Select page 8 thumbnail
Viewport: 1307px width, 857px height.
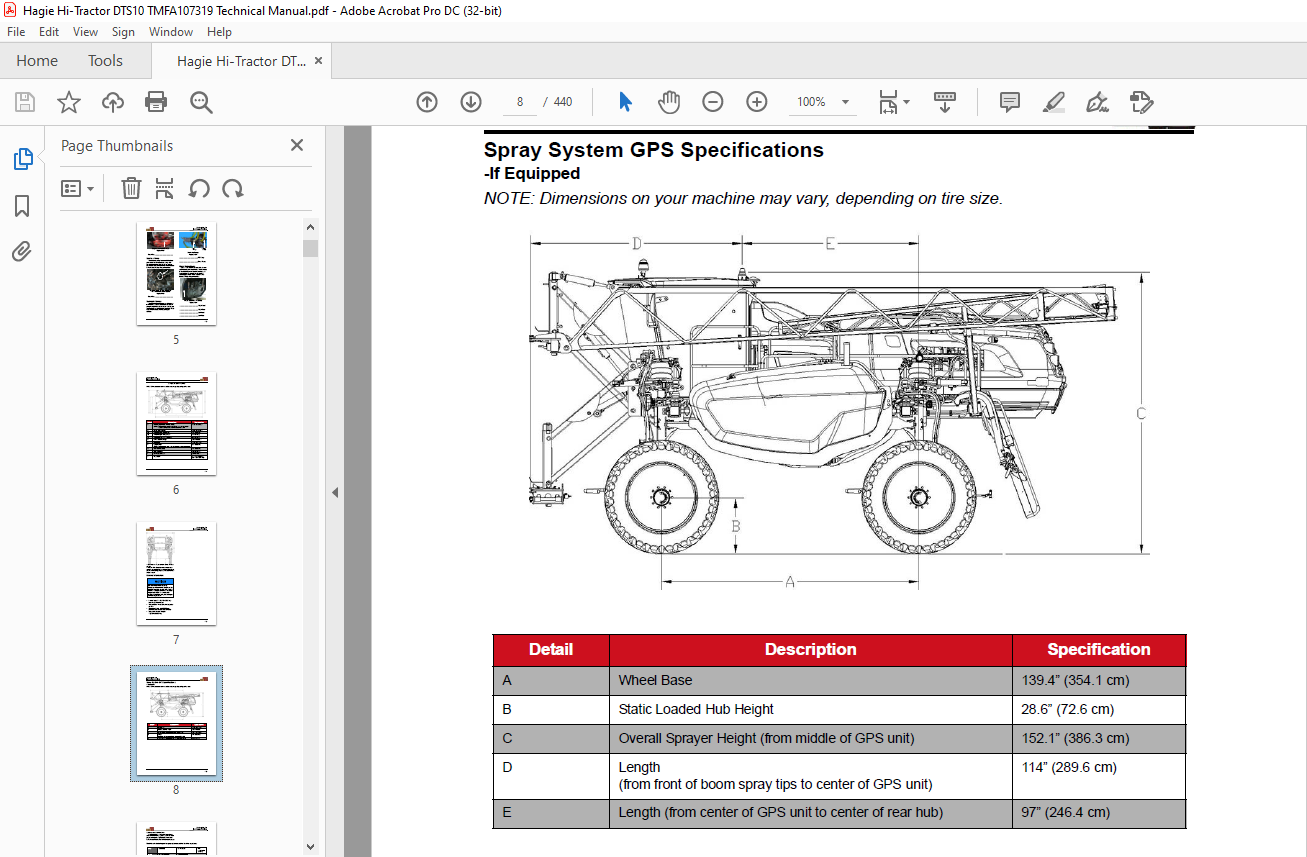pos(176,723)
